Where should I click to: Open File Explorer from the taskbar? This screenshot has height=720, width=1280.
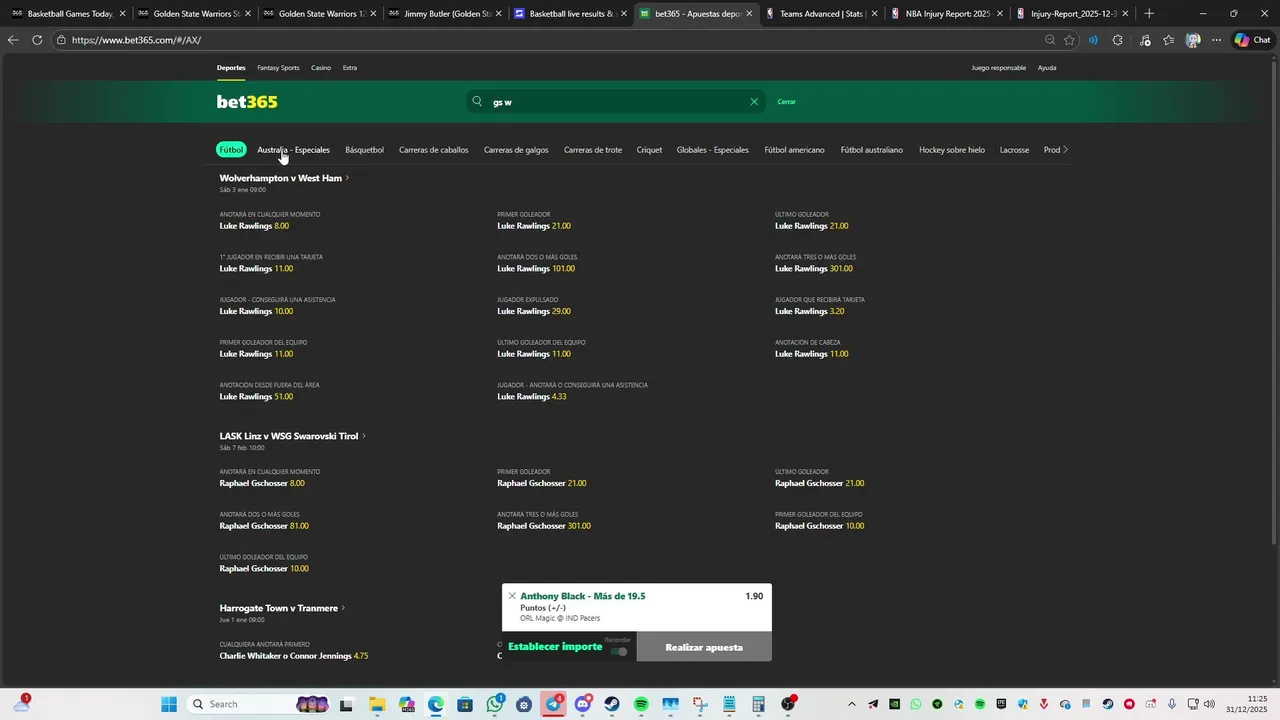tap(377, 704)
